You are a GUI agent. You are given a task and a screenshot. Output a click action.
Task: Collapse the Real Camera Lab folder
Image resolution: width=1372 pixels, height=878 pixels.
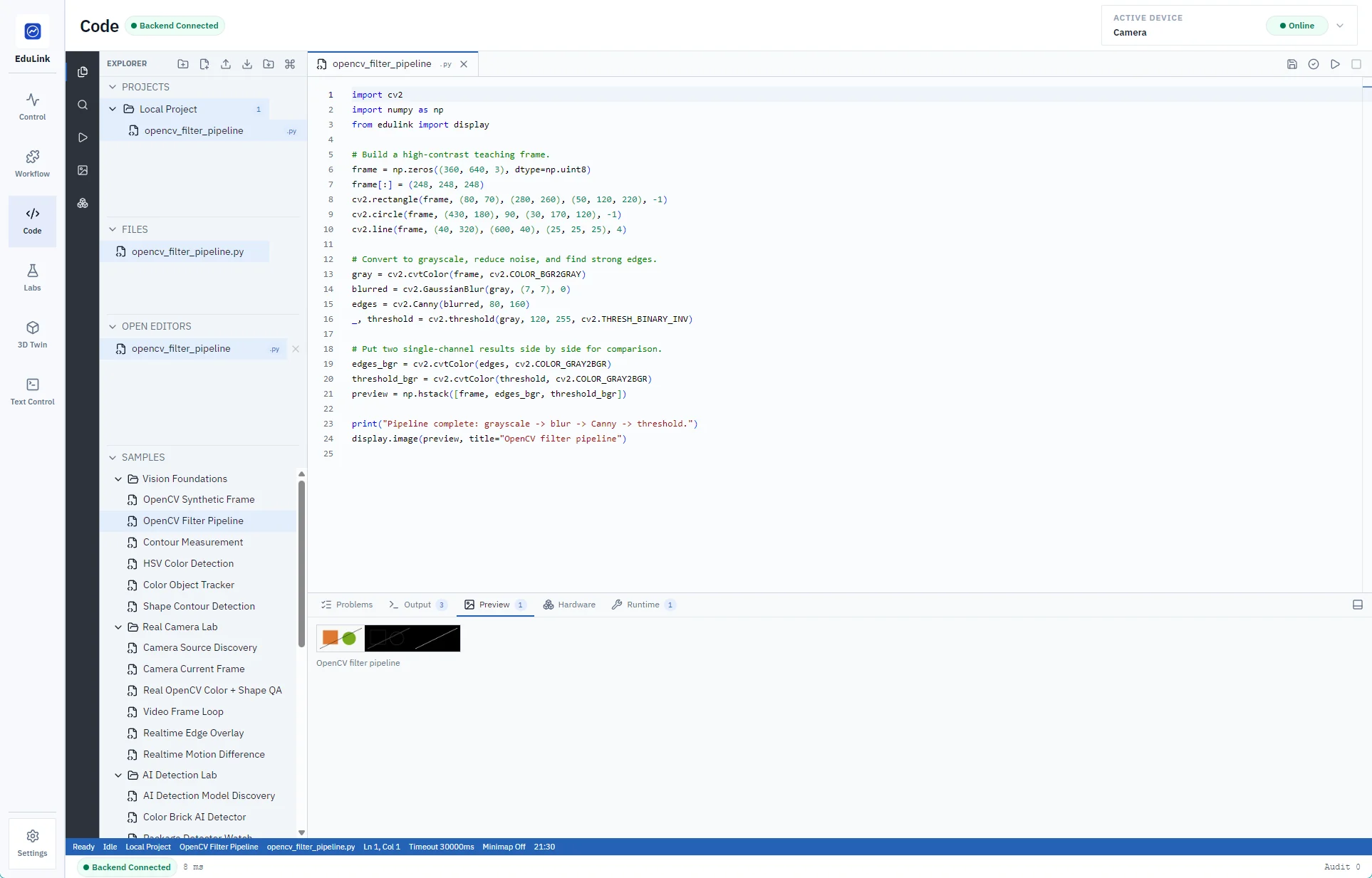pyautogui.click(x=118, y=627)
